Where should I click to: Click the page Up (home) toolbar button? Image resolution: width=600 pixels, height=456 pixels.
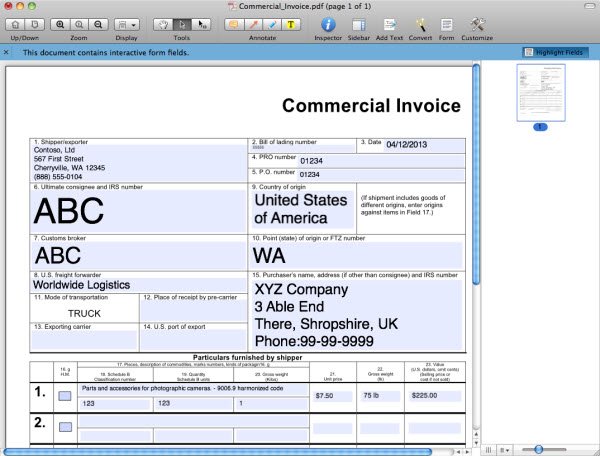(15, 24)
